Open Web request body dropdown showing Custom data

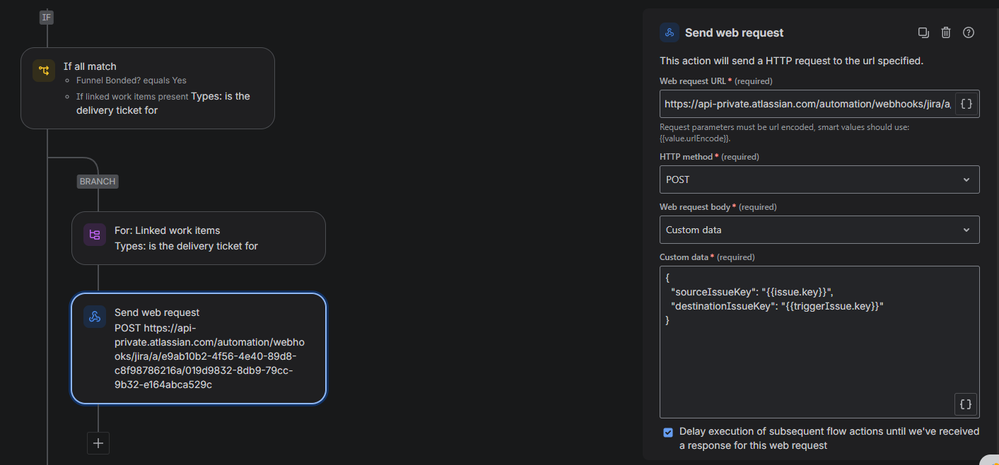click(x=819, y=229)
